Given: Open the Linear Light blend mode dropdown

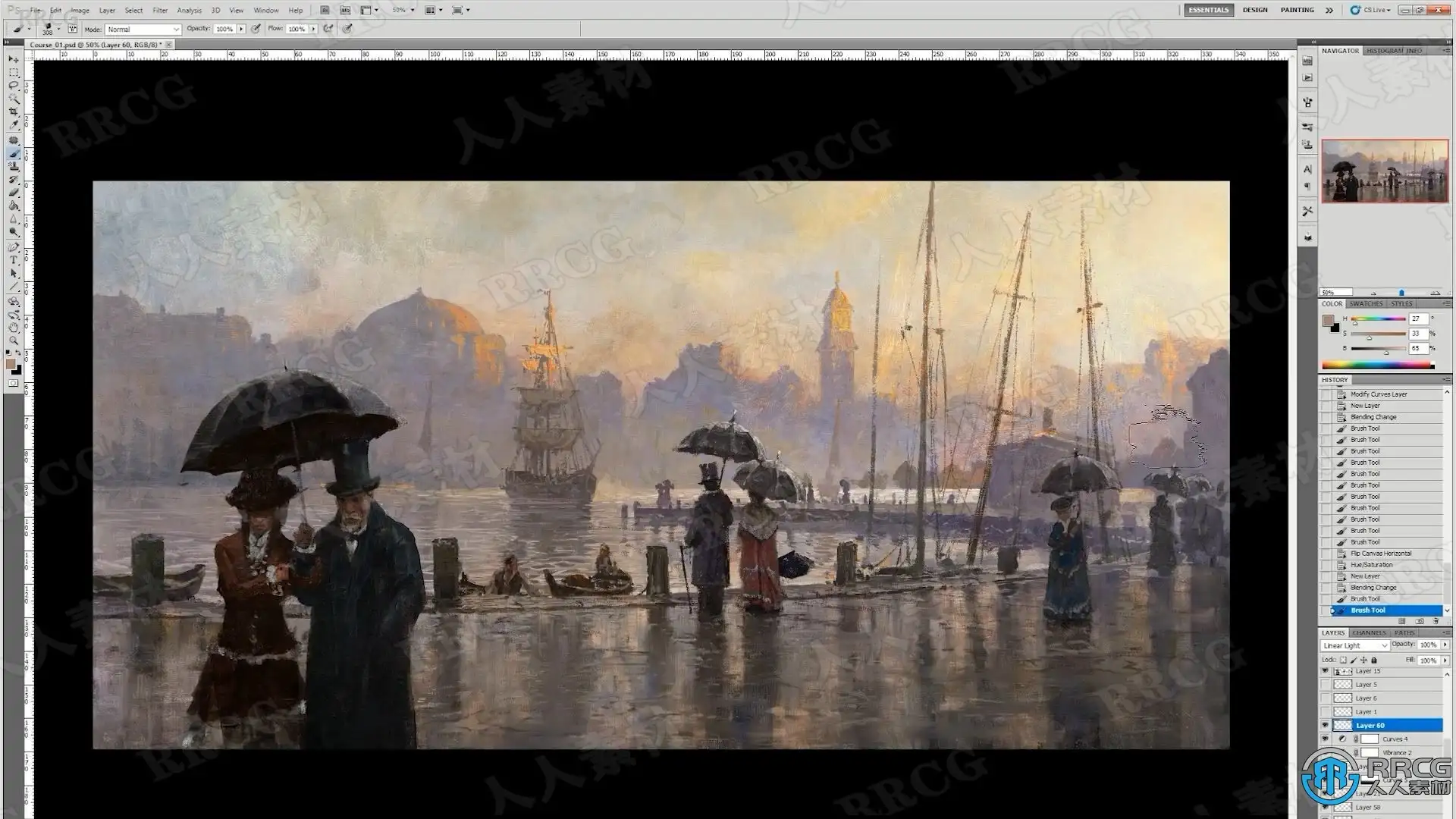Looking at the screenshot, I should [x=1354, y=645].
